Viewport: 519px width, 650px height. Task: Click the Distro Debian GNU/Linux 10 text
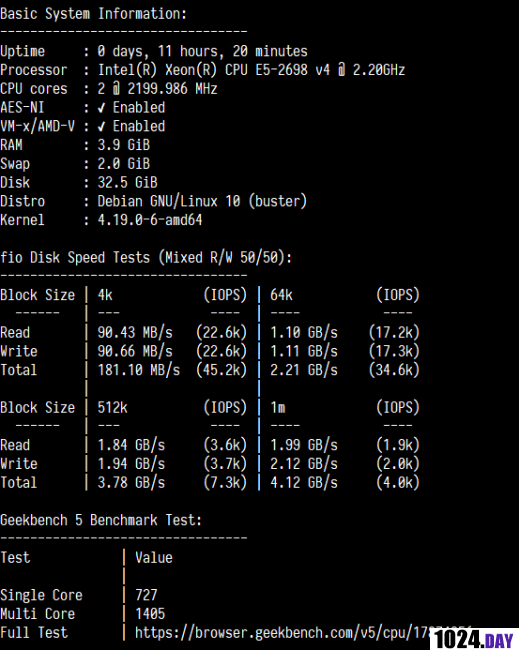click(202, 201)
